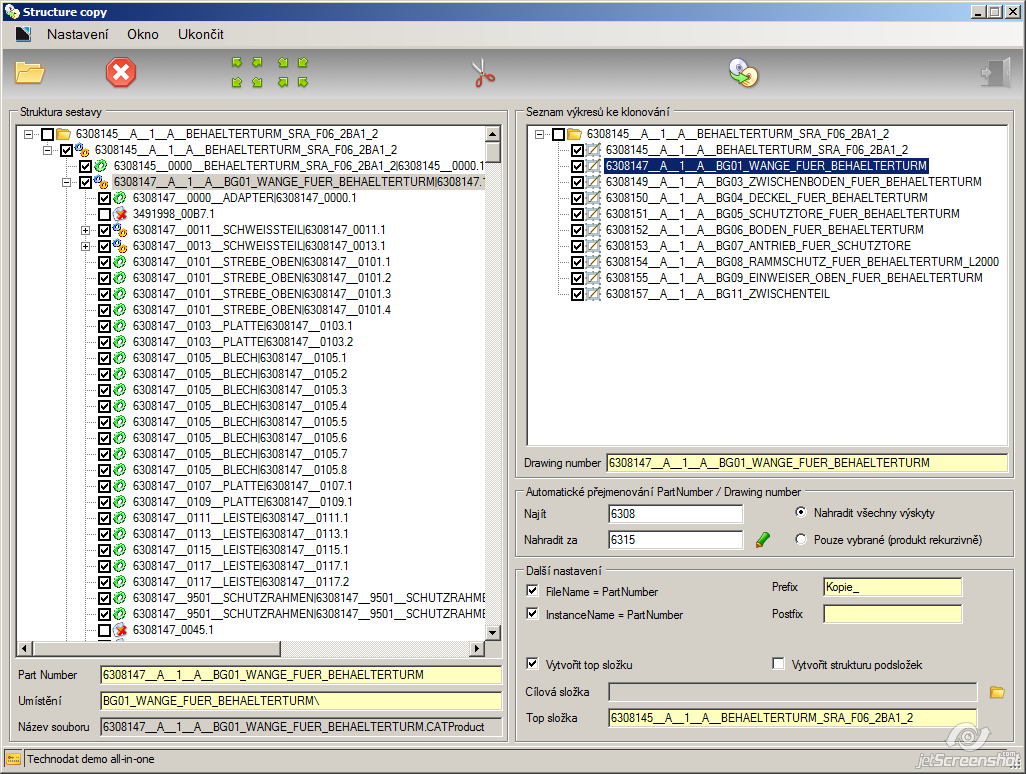Click the disc clone structure icon

tap(743, 73)
